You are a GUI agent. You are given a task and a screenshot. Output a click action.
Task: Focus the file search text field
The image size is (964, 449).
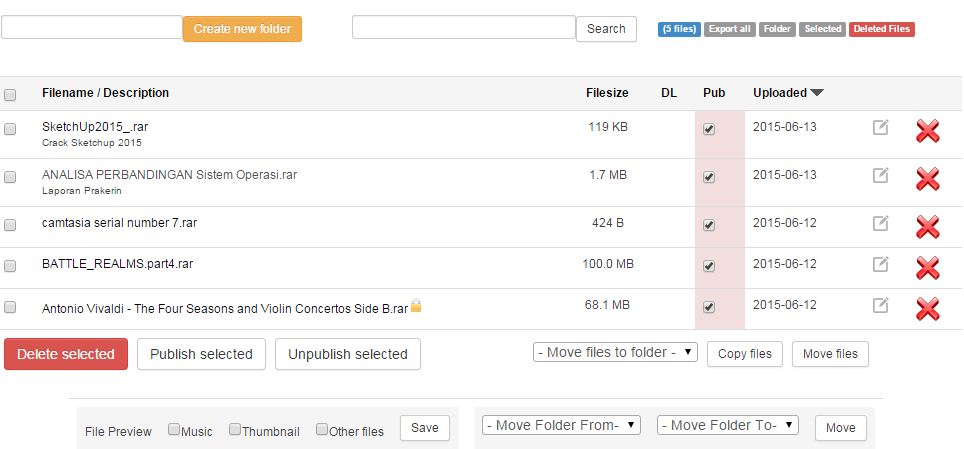pos(463,28)
